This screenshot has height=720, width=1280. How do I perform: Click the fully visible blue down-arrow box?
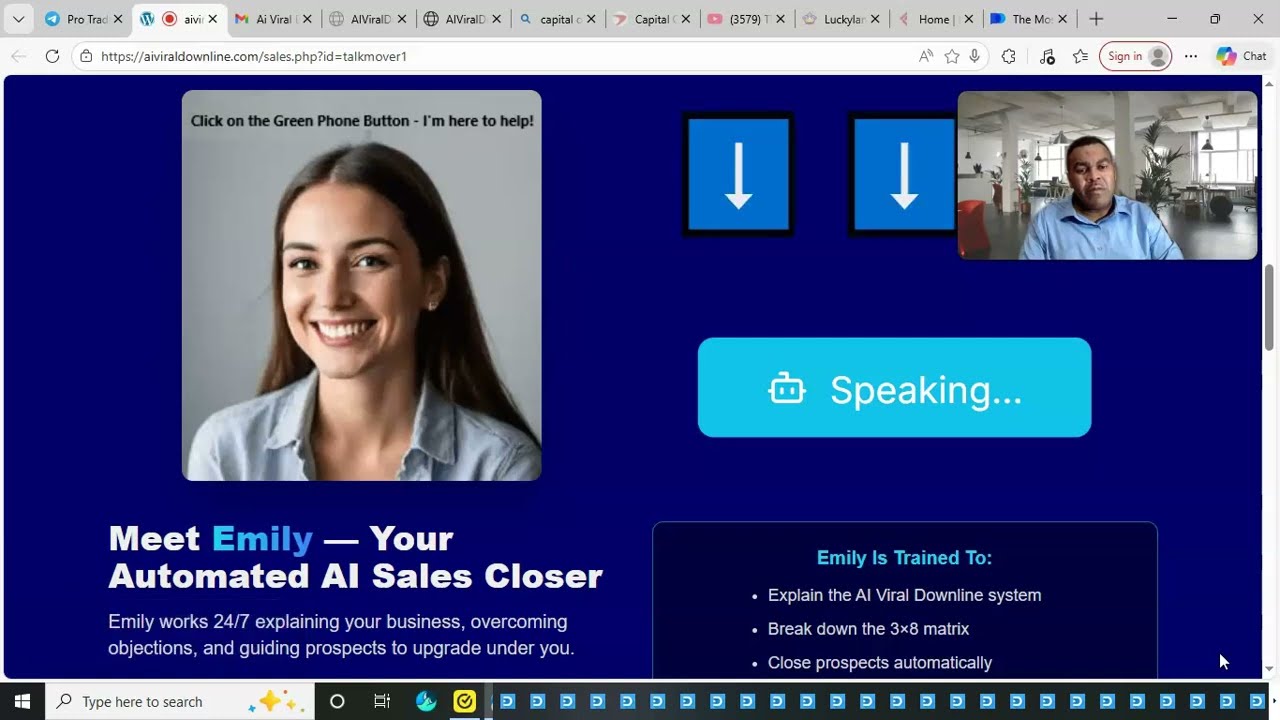pyautogui.click(x=738, y=174)
